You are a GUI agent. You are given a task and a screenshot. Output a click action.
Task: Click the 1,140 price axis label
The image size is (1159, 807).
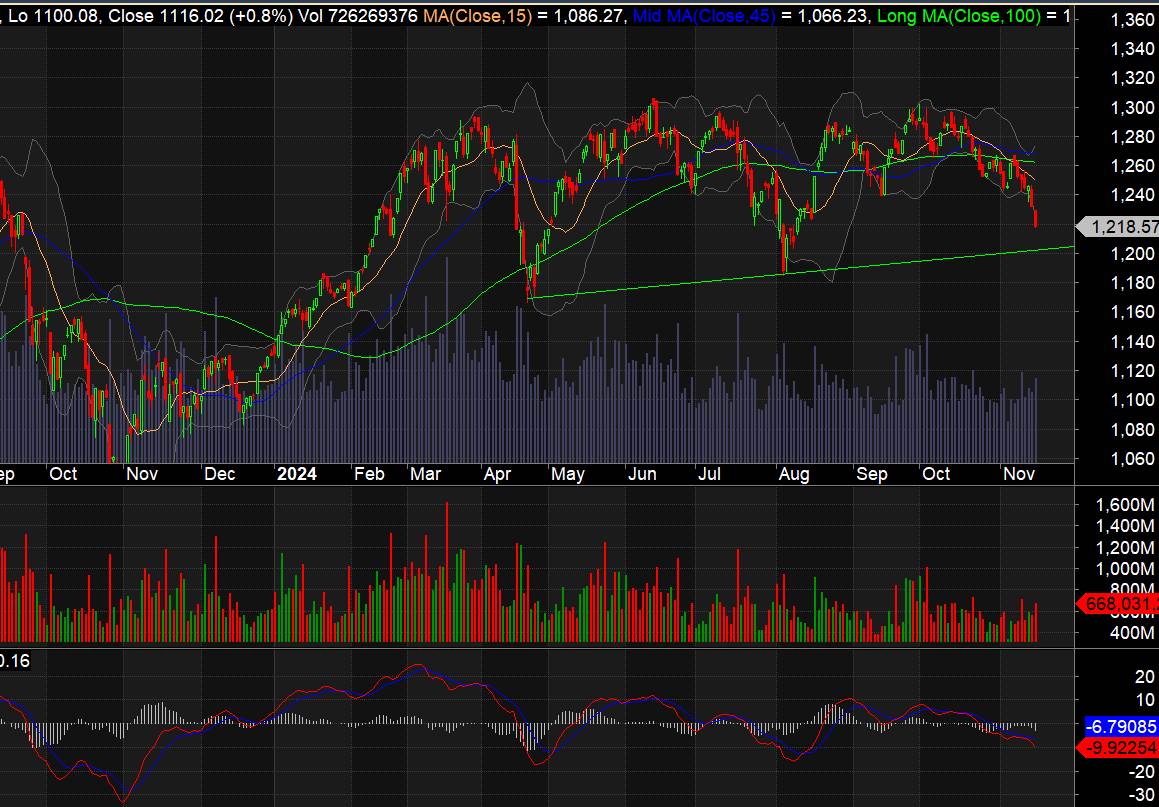coord(1132,341)
